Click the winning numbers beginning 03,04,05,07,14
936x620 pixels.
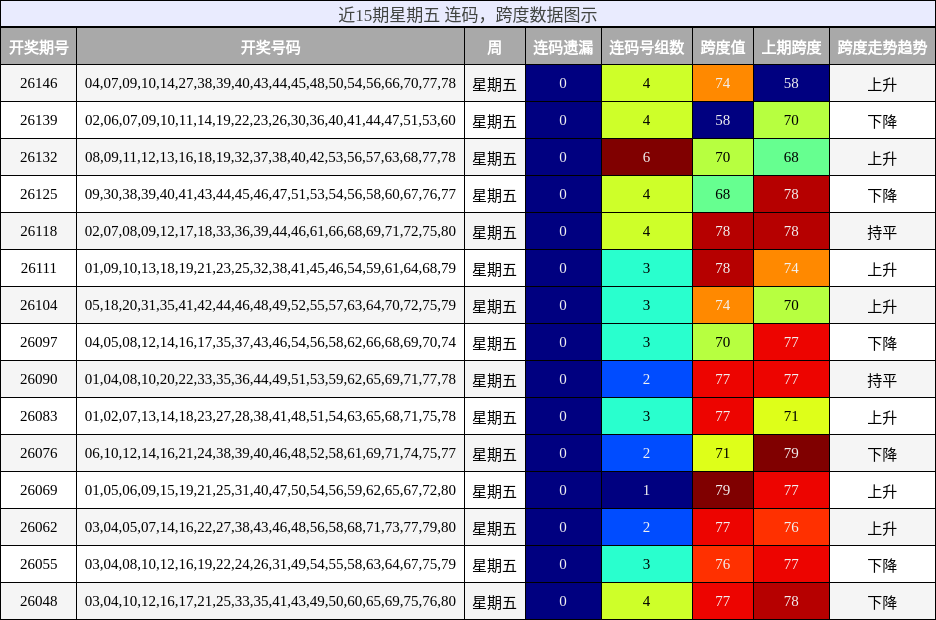[270, 527]
